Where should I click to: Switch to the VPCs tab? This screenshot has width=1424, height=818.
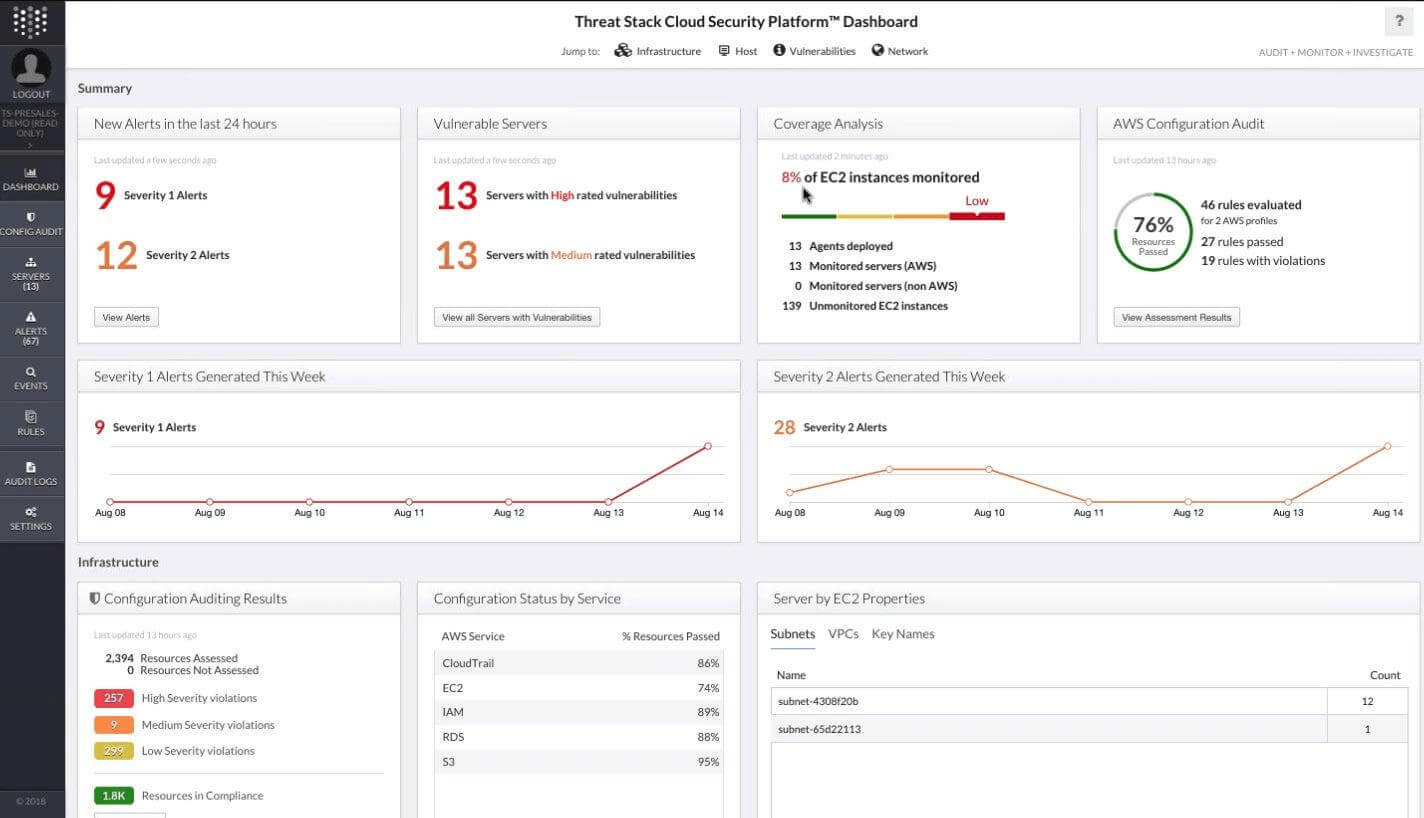(x=843, y=633)
